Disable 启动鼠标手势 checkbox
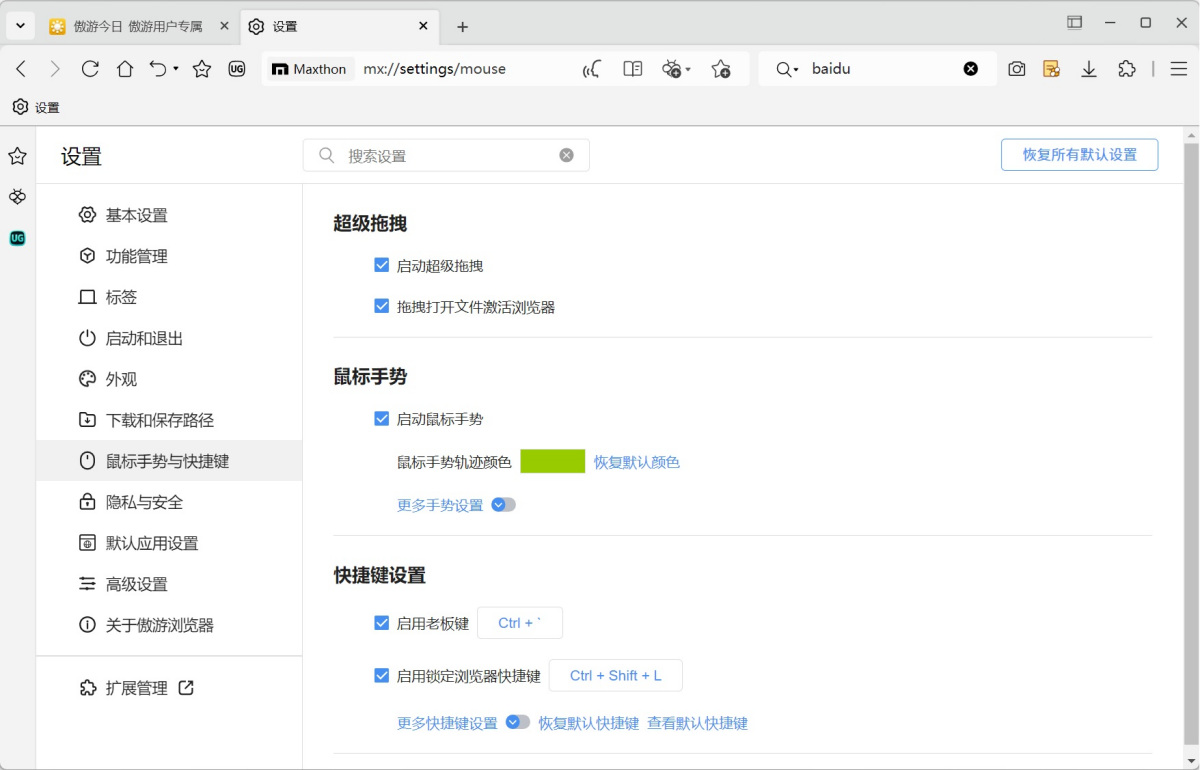This screenshot has width=1200, height=770. 381,418
